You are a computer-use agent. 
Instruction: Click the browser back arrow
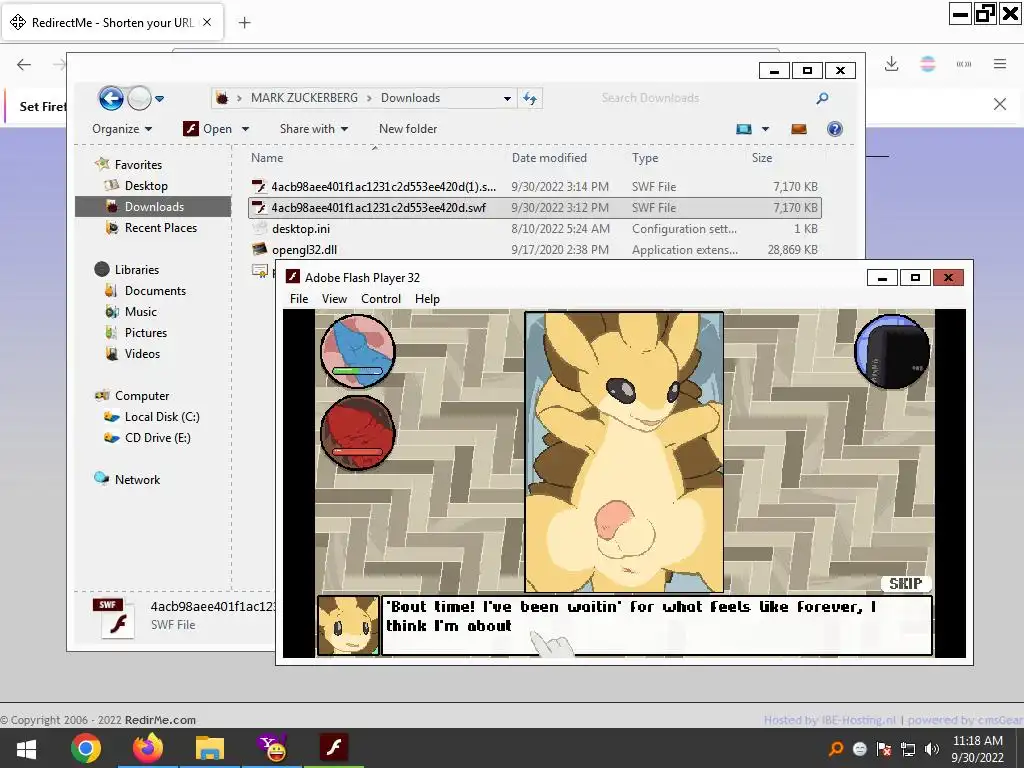click(24, 64)
